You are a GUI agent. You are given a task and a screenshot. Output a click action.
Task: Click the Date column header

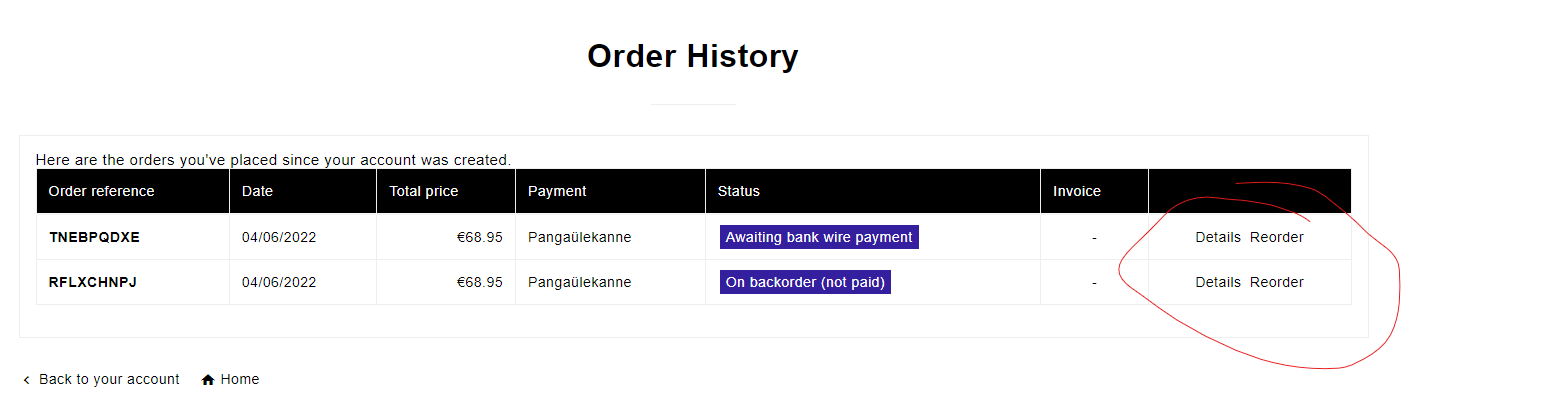[x=257, y=191]
